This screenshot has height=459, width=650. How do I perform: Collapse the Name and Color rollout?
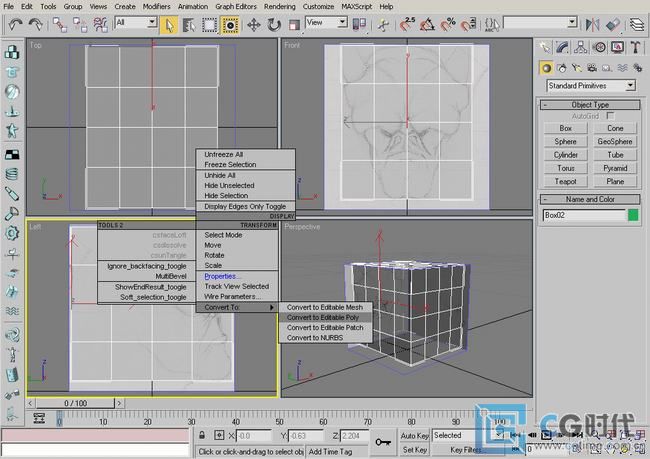pos(590,199)
